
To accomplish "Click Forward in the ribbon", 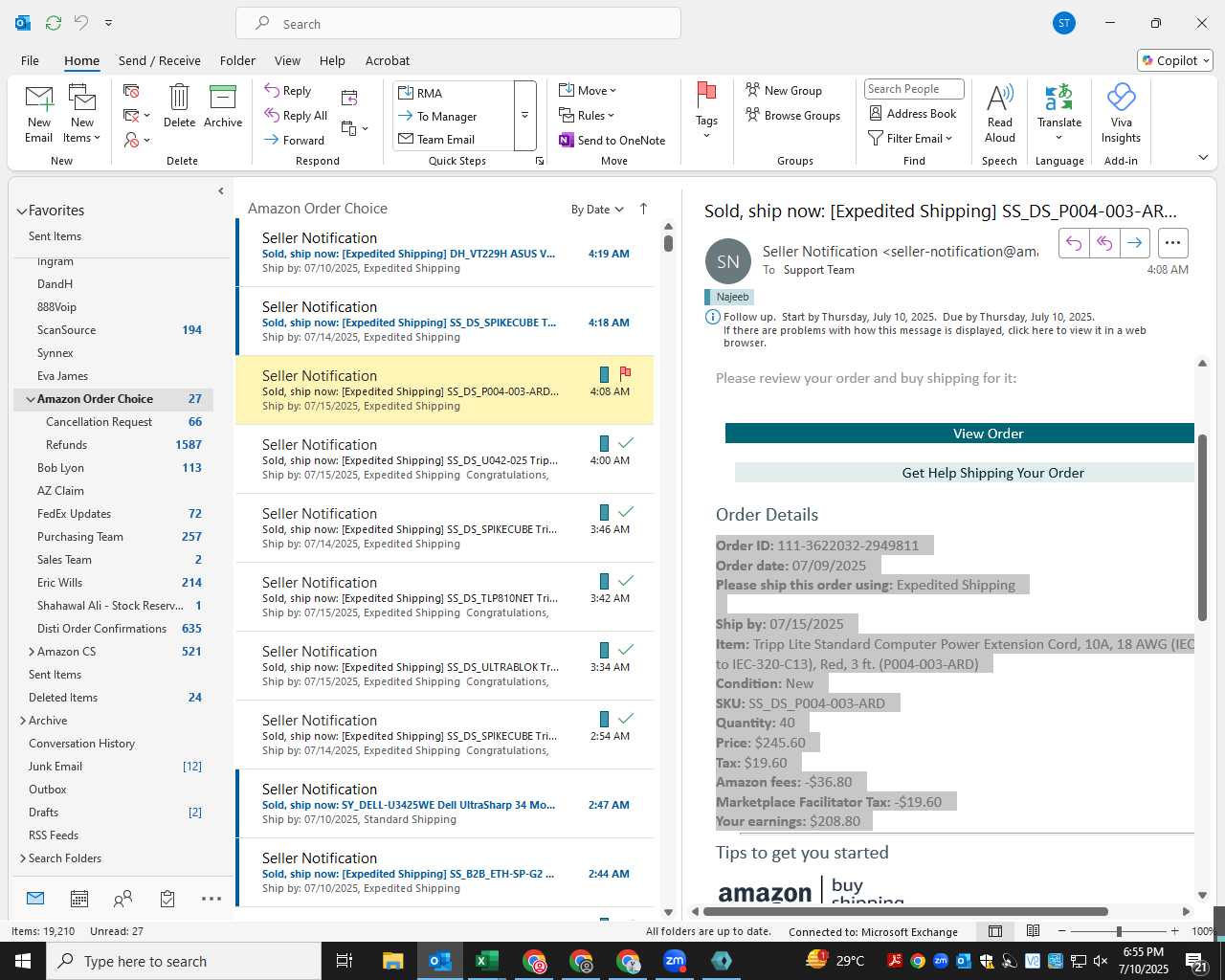I will pos(295,140).
